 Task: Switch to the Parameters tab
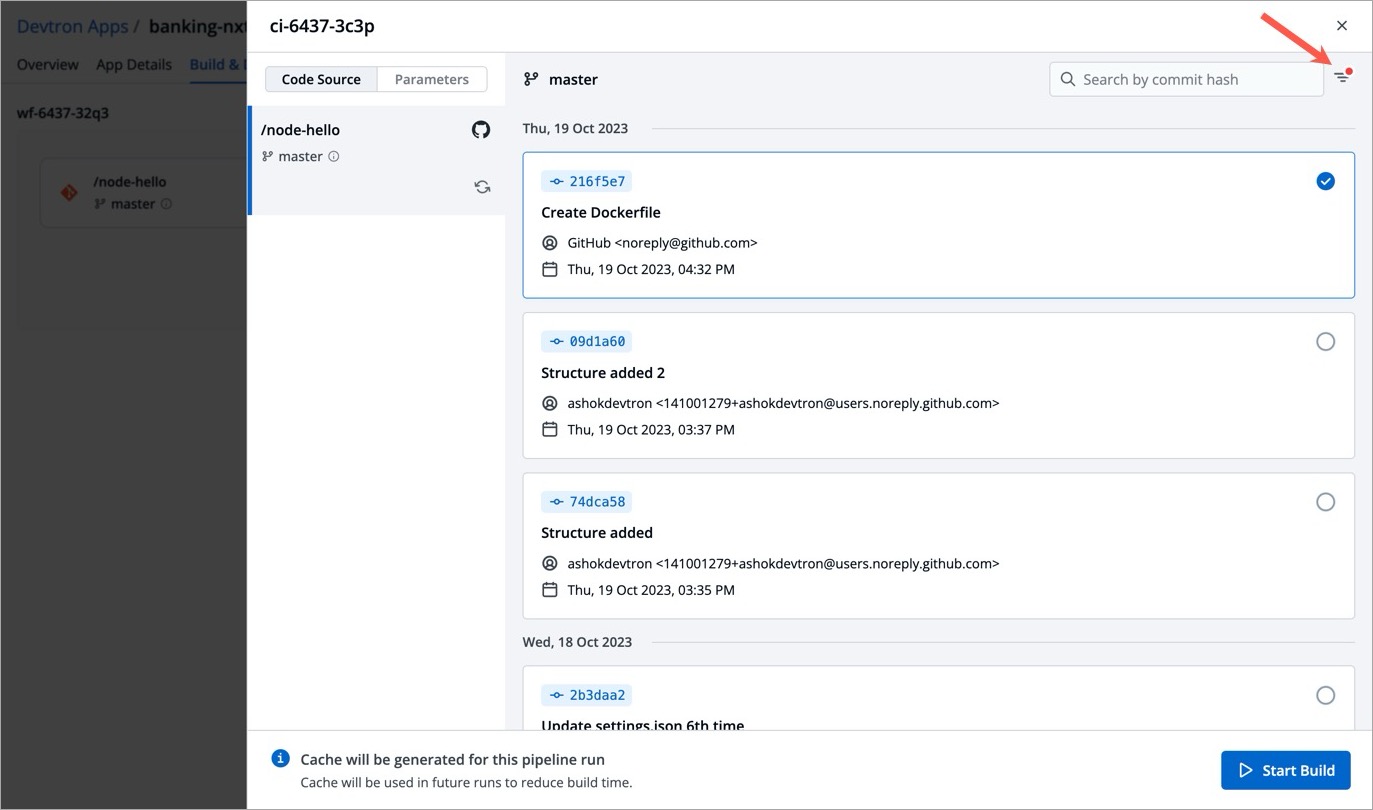point(431,79)
